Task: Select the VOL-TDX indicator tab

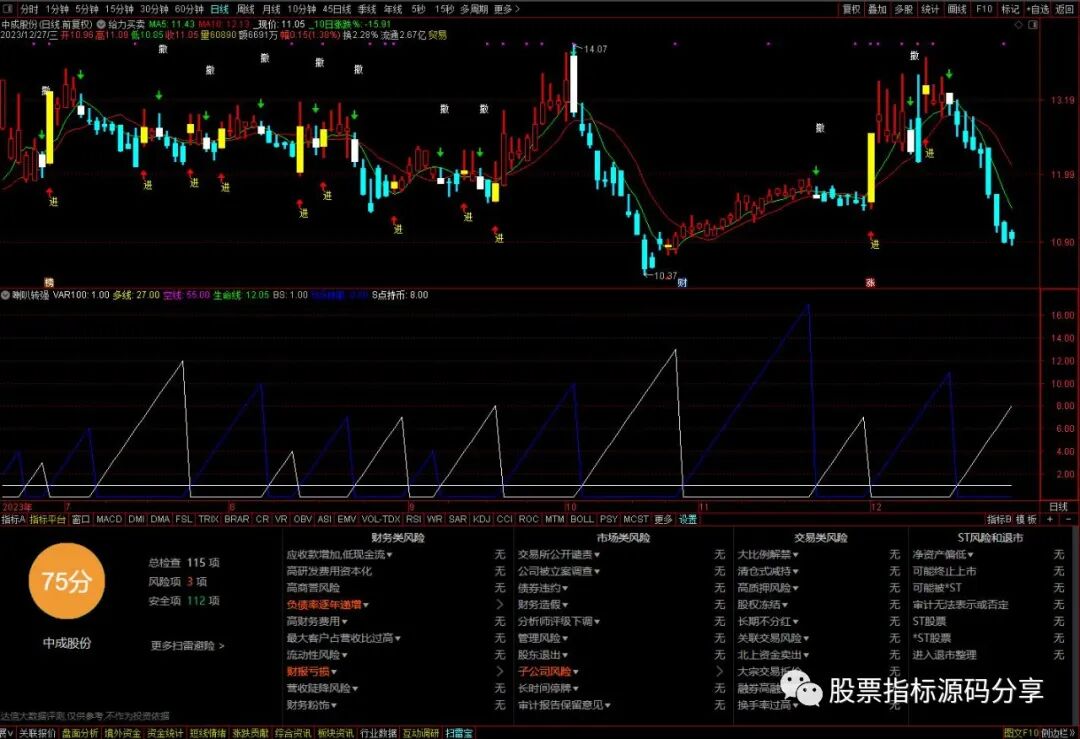Action: pos(380,519)
